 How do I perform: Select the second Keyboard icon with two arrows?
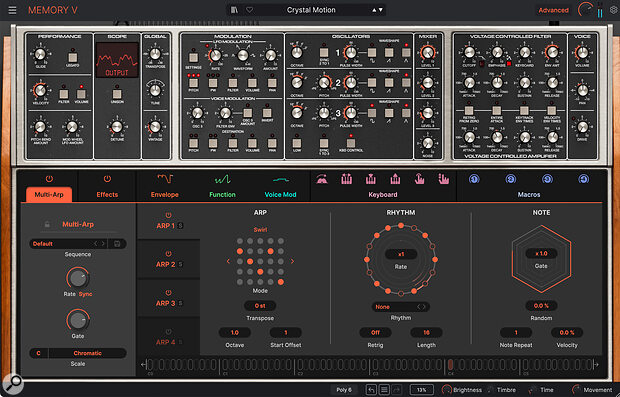[346, 179]
